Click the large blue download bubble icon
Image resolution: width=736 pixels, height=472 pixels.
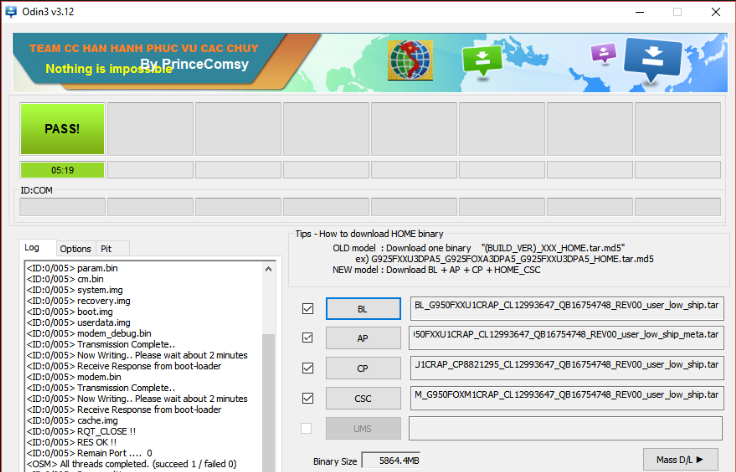(652, 60)
